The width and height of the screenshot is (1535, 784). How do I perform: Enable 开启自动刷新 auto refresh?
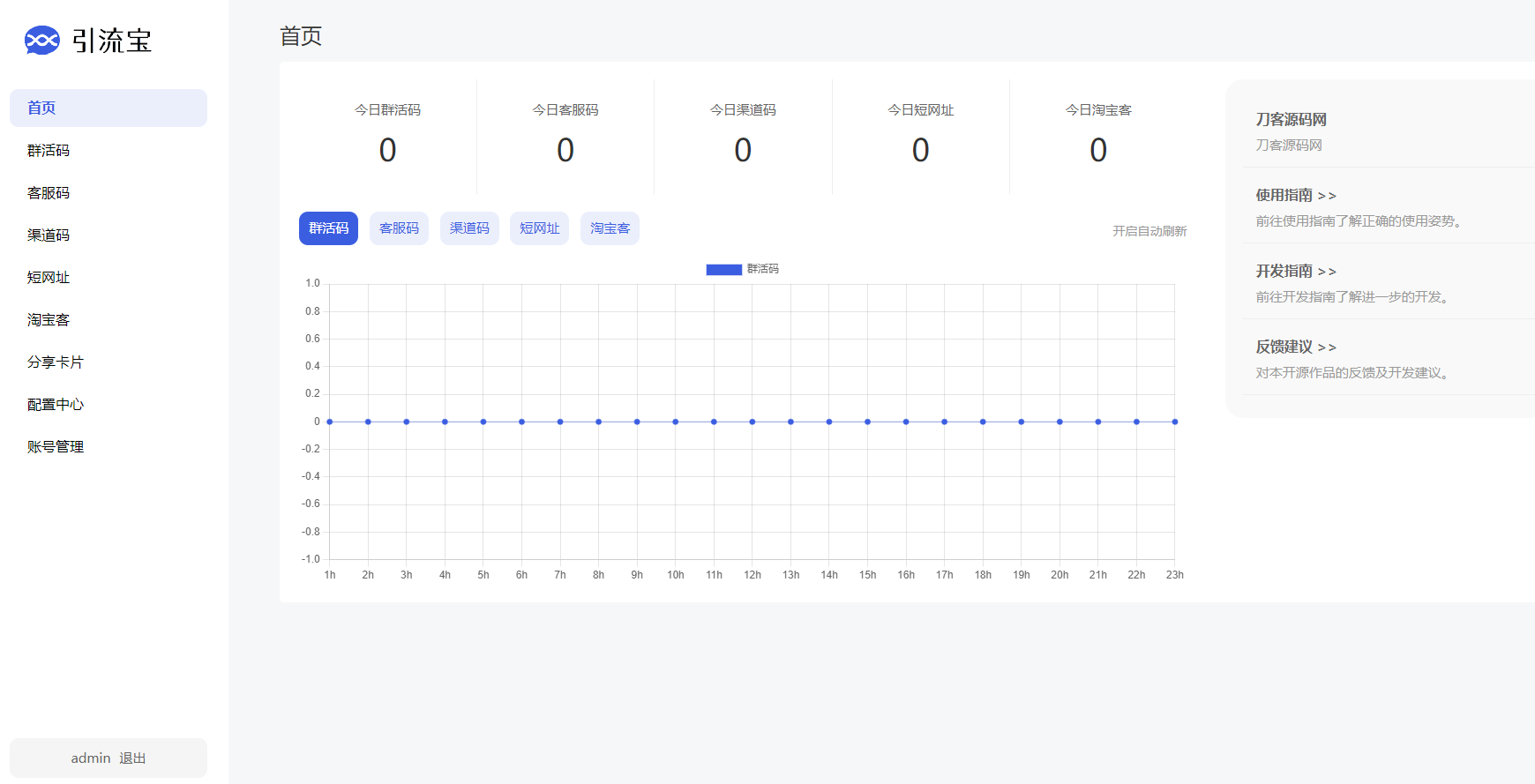1149,231
